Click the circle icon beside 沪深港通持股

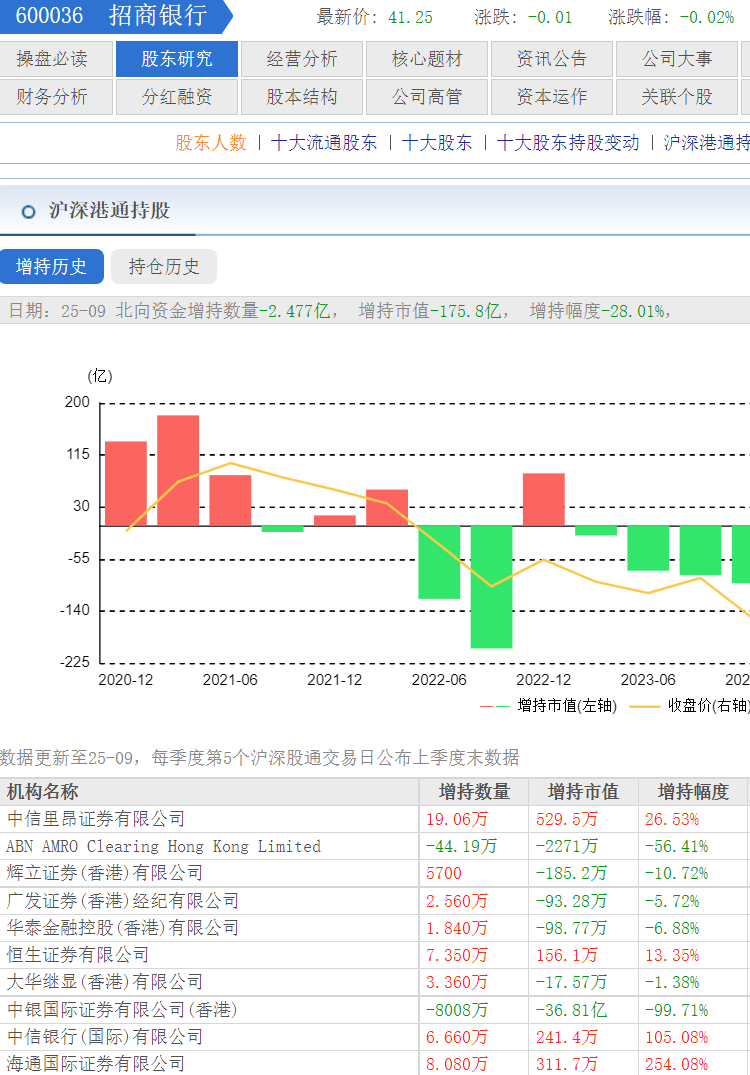pyautogui.click(x=28, y=212)
